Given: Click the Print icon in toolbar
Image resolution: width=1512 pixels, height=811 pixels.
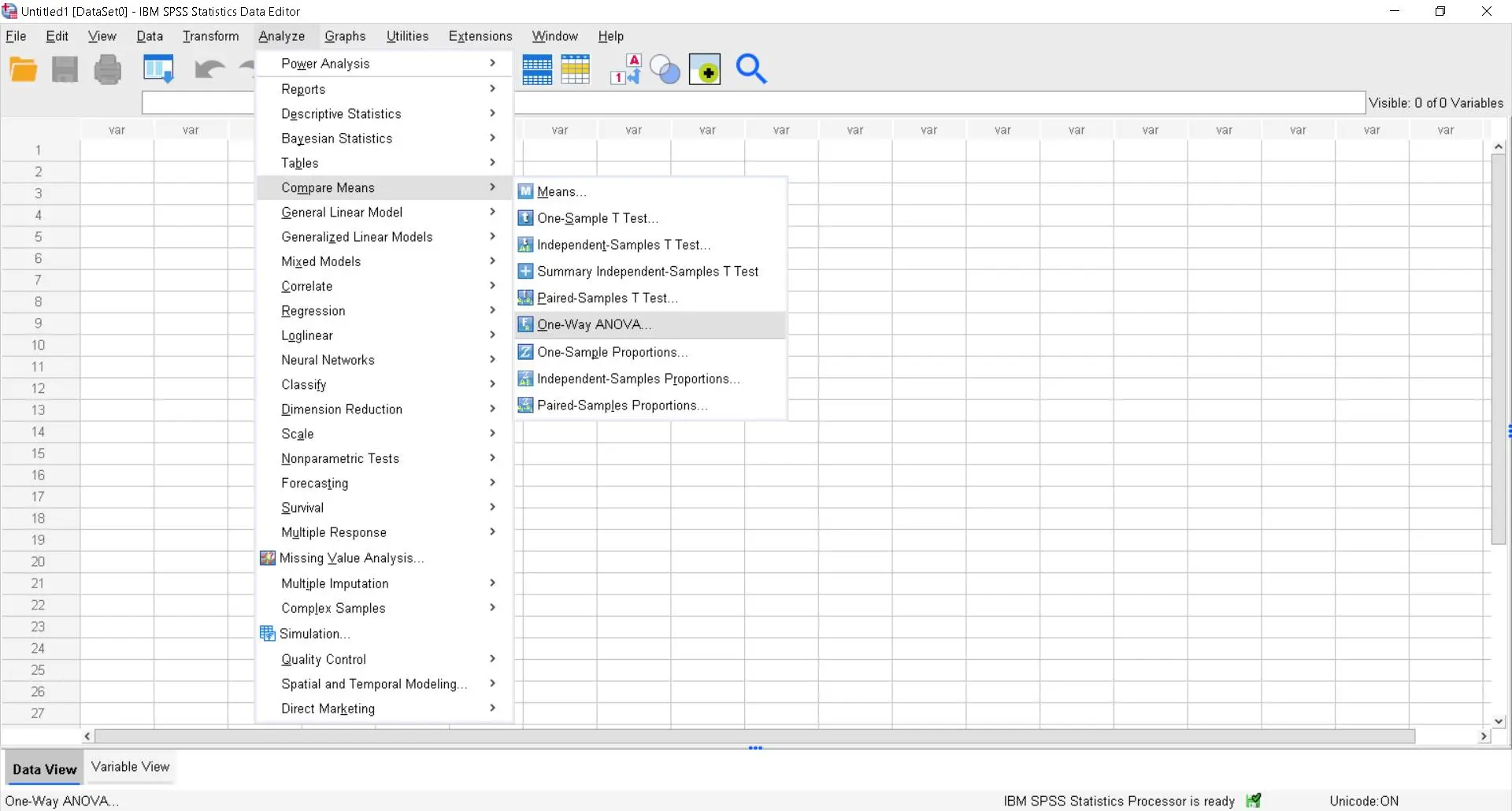Looking at the screenshot, I should click(x=108, y=70).
